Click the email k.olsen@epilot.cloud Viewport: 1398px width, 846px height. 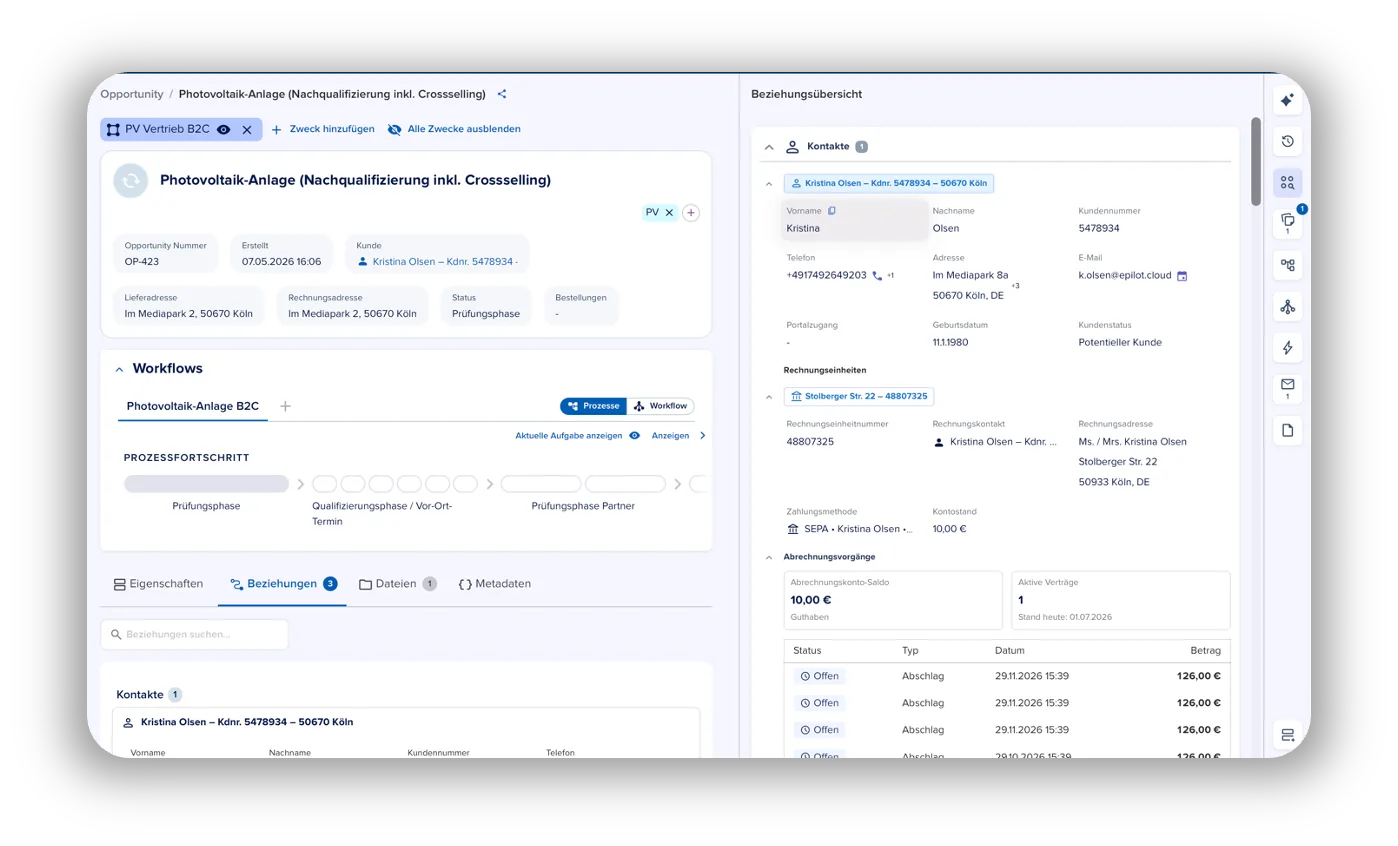[x=1125, y=275]
